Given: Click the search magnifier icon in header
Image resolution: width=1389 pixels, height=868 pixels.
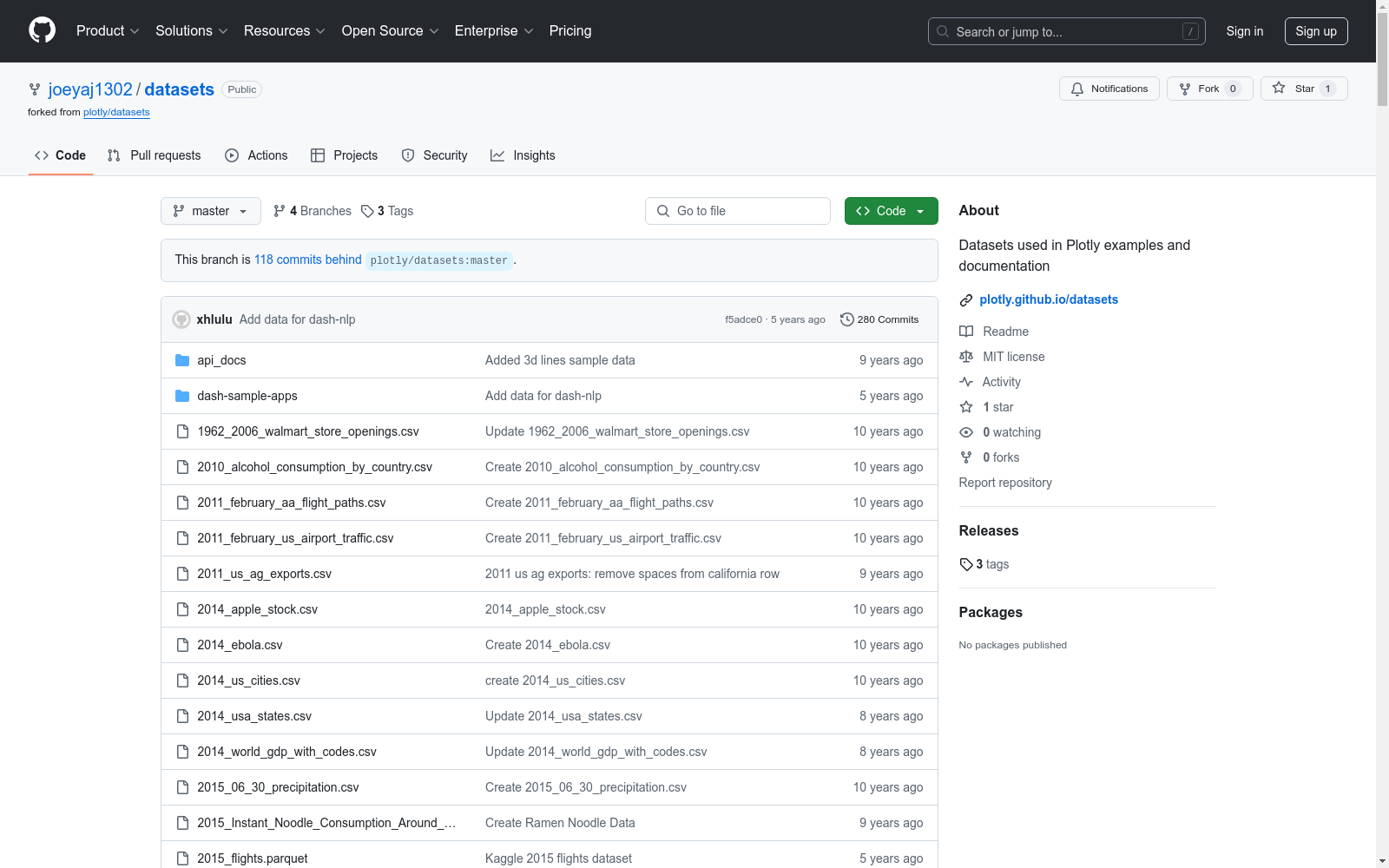Looking at the screenshot, I should pyautogui.click(x=943, y=31).
